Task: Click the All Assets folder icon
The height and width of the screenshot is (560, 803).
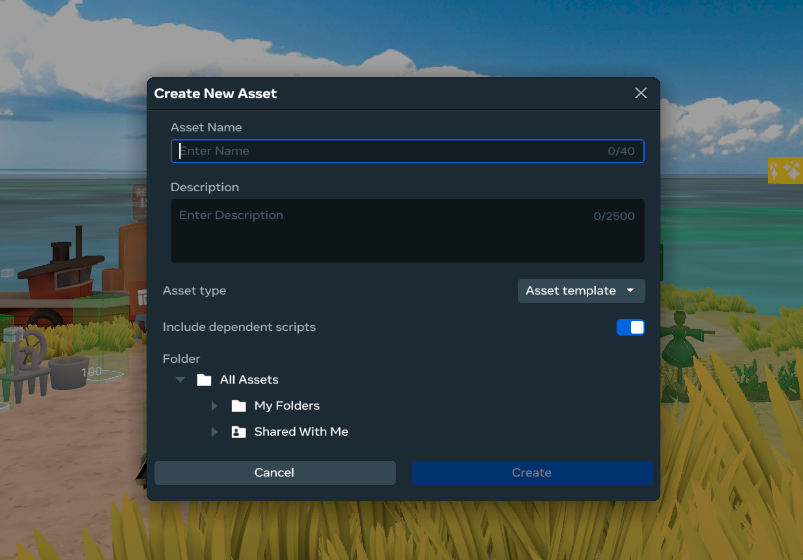Action: coord(204,380)
